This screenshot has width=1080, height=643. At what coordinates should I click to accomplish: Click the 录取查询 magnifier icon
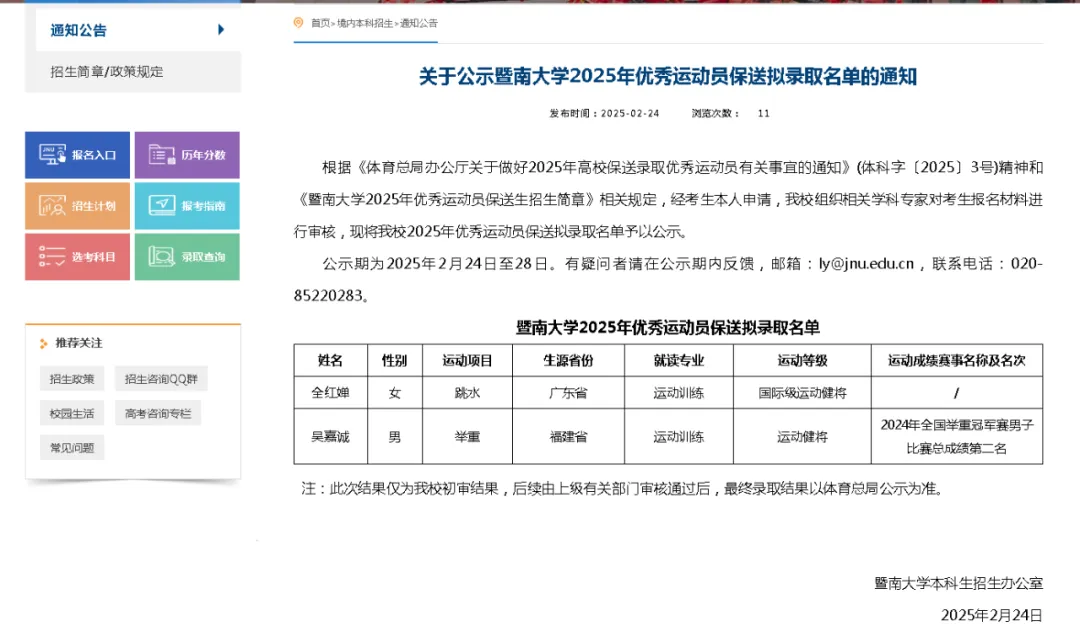pos(162,256)
